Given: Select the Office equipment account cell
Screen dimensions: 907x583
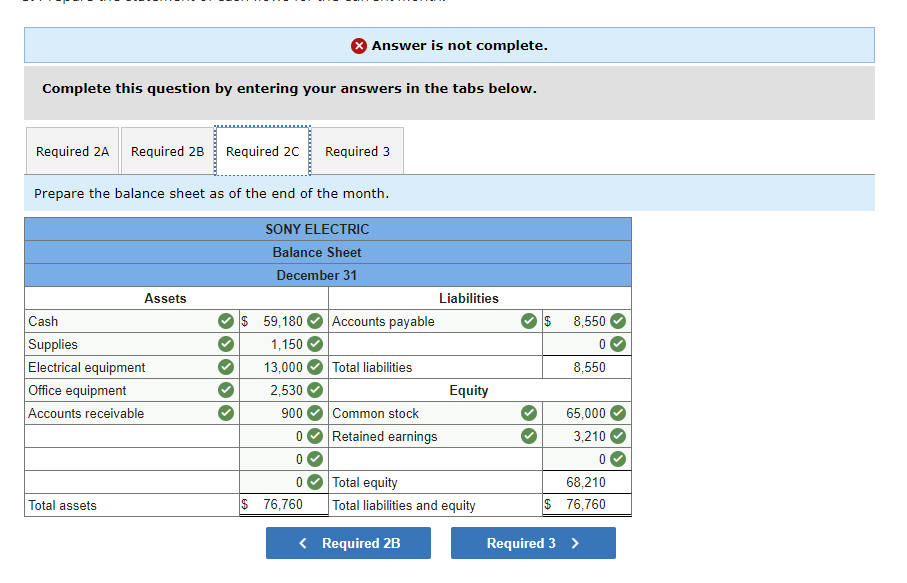Looking at the screenshot, I should click(x=132, y=390).
